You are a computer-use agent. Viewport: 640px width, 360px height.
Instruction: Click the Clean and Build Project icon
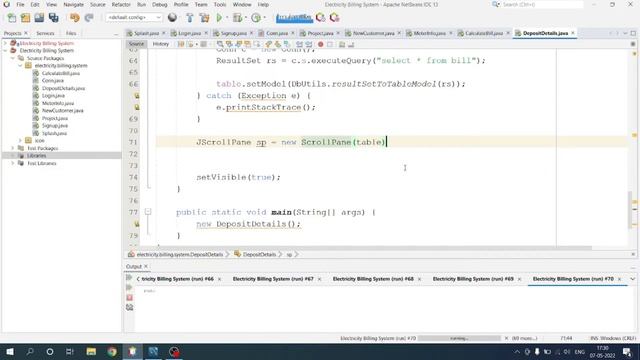coord(204,18)
